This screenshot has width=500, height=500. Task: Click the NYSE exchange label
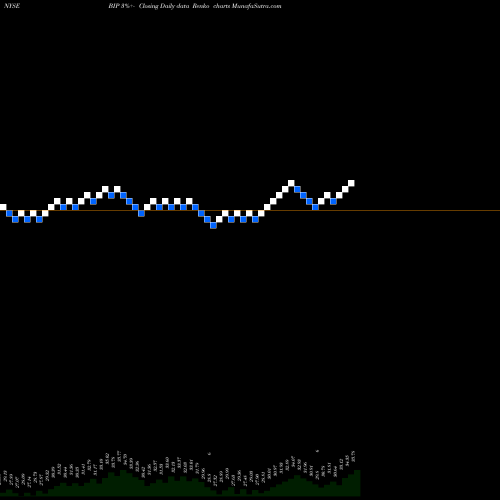(12, 6)
